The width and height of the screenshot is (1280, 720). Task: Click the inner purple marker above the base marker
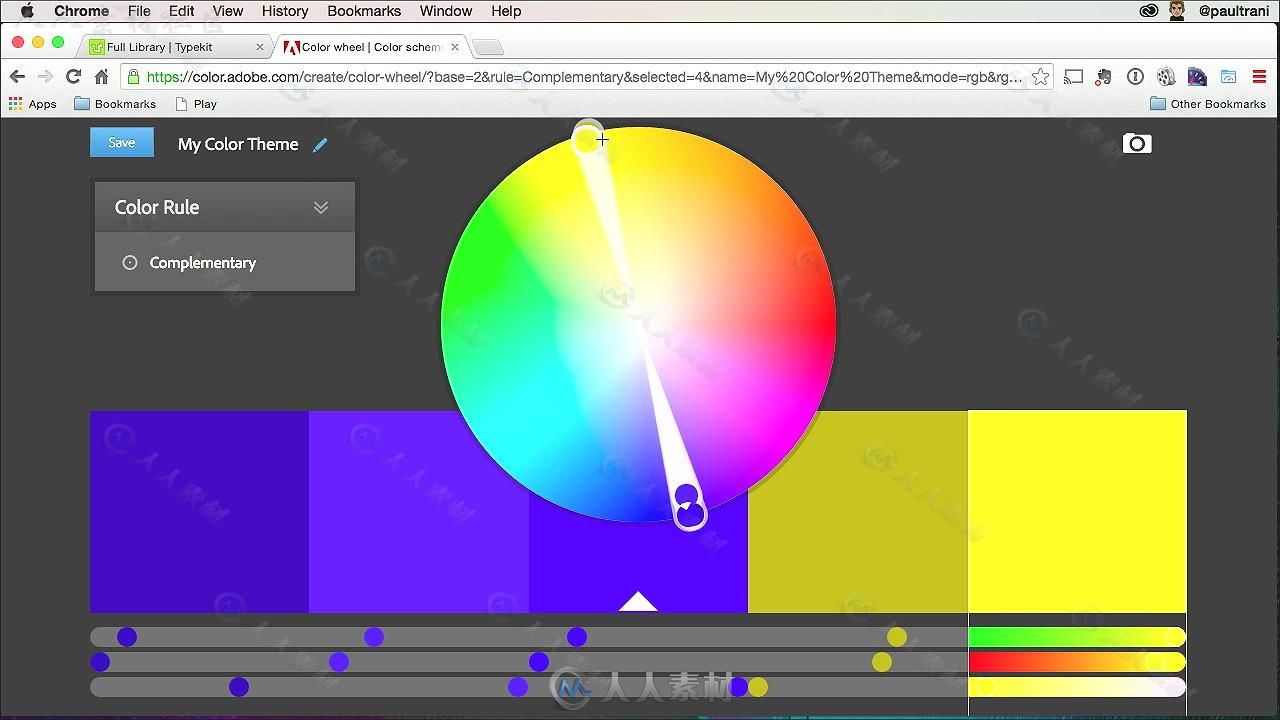tap(686, 494)
